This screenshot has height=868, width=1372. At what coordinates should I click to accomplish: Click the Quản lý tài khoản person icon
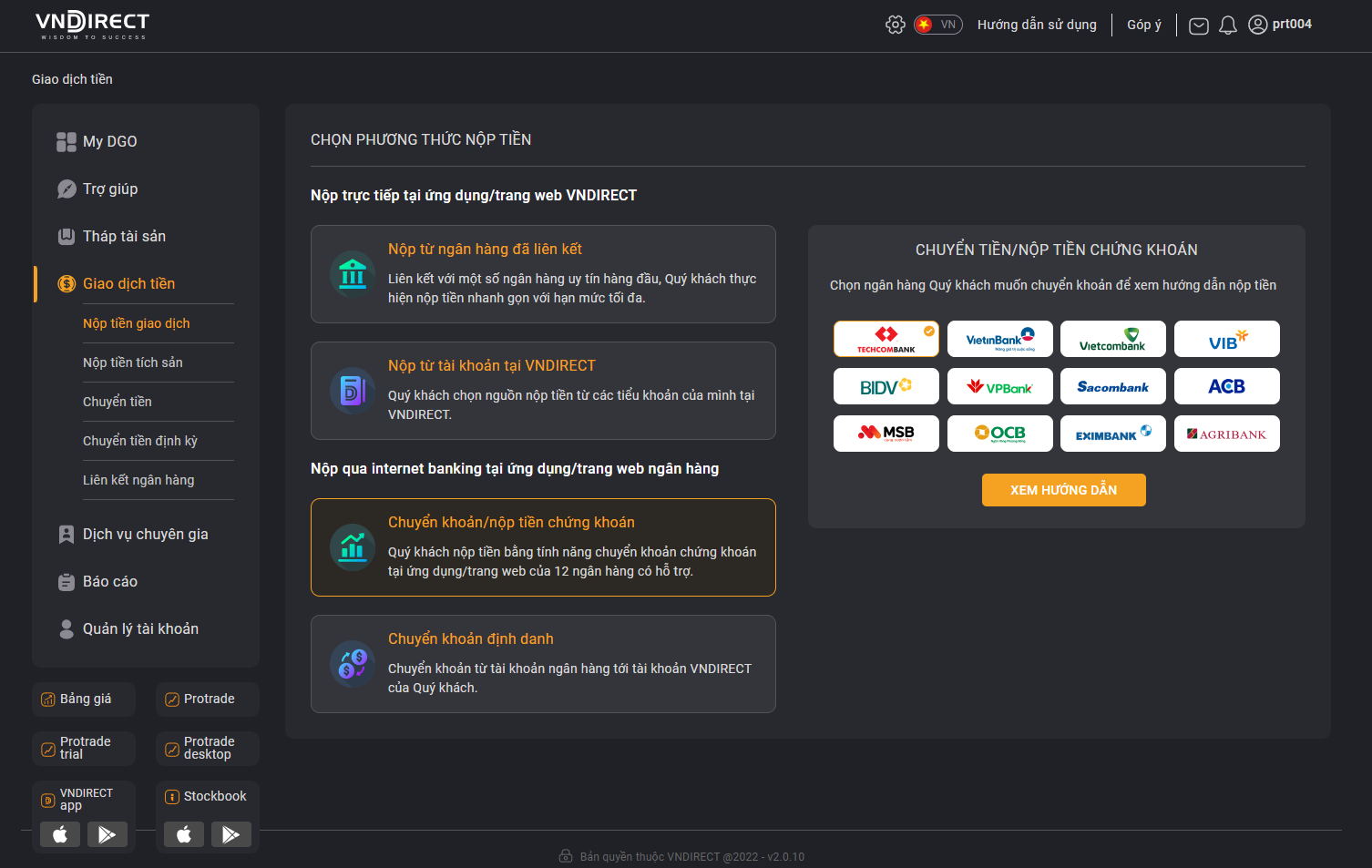point(67,628)
